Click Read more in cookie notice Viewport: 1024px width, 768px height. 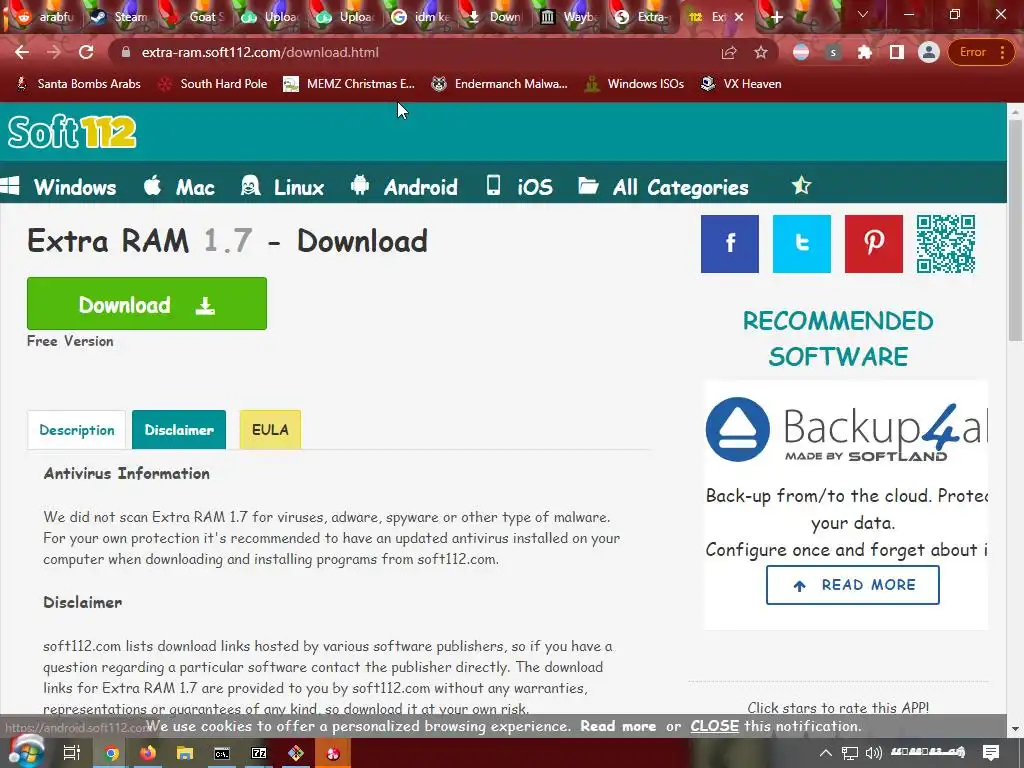pos(618,726)
